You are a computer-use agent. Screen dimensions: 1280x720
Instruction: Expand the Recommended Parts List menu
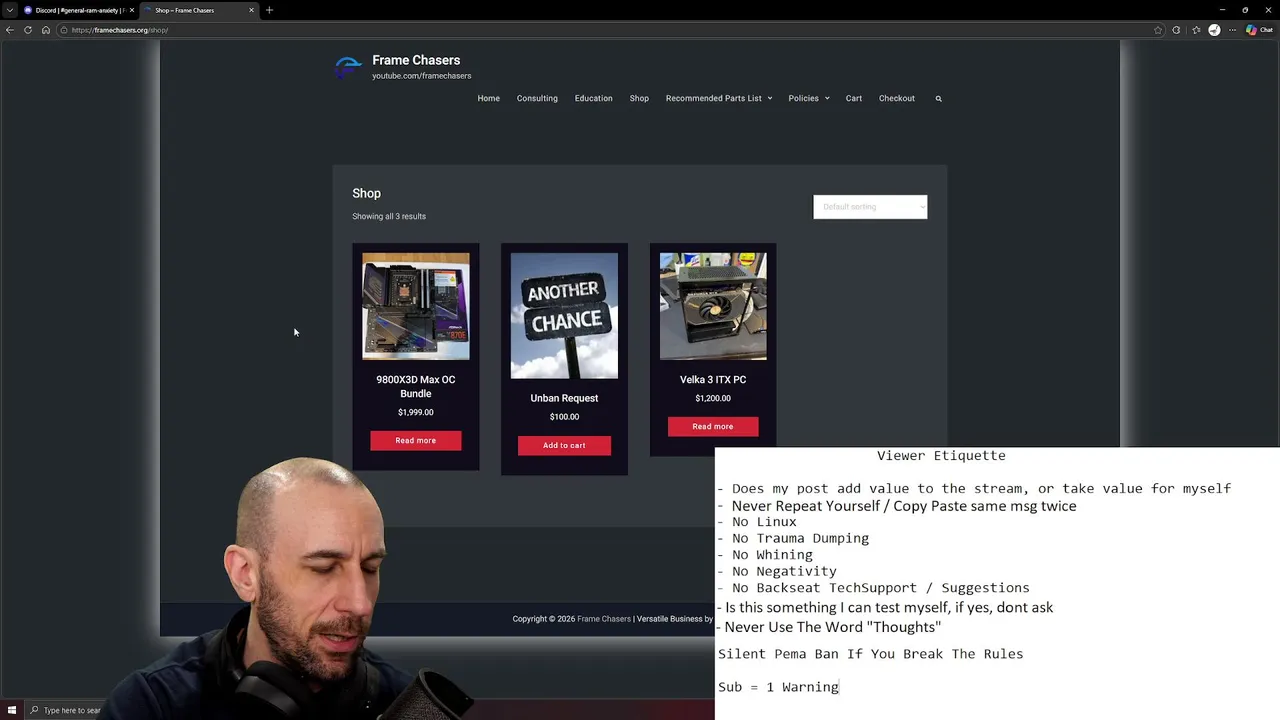pos(719,98)
